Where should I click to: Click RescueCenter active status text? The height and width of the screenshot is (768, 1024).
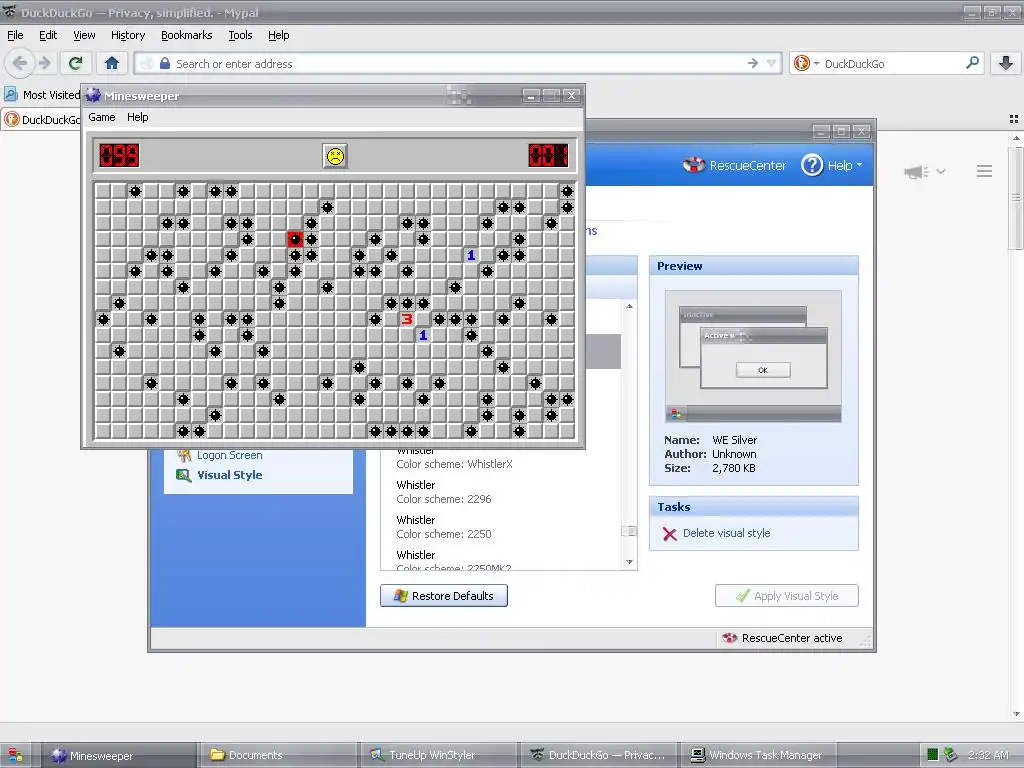pyautogui.click(x=792, y=638)
